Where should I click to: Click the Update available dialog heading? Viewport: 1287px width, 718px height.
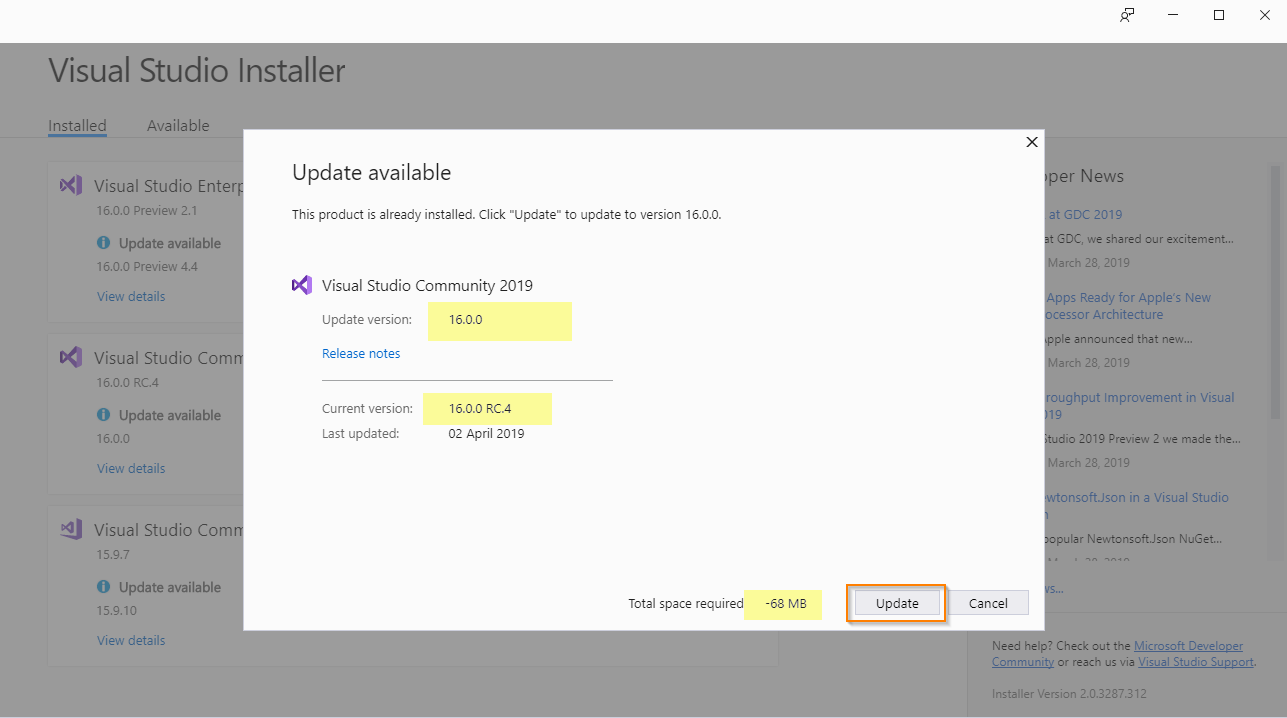tap(371, 173)
